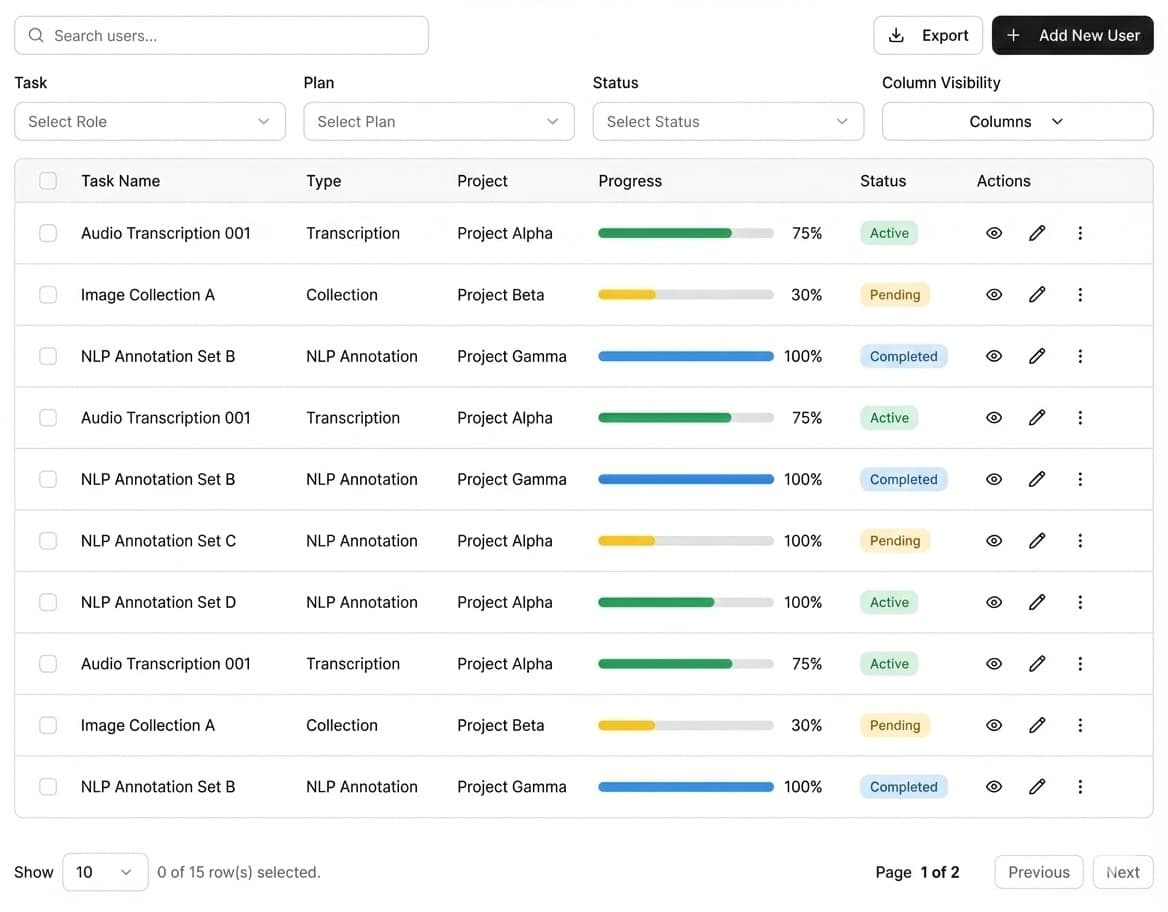Screen dimensions: 1168x912
Task: Open the Columns visibility dropdown
Action: (x=1017, y=121)
